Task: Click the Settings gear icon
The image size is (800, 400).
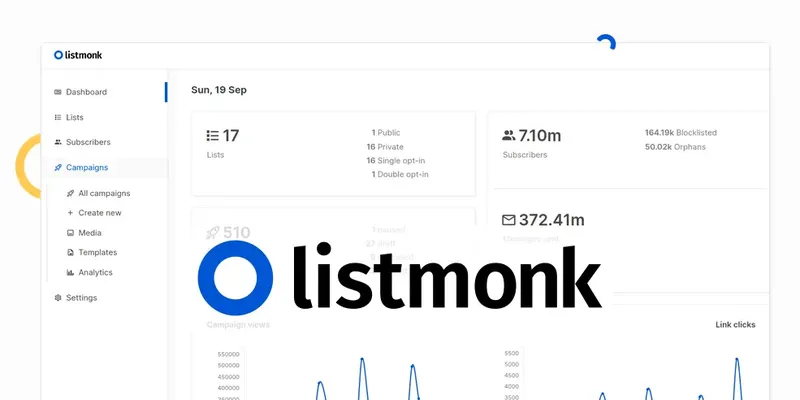Action: 58,298
